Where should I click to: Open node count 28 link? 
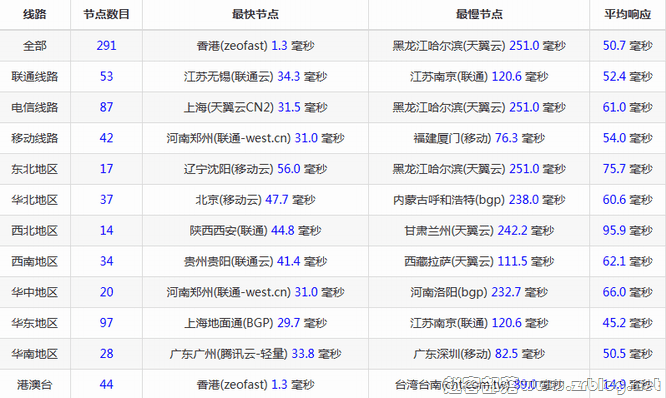[106, 354]
